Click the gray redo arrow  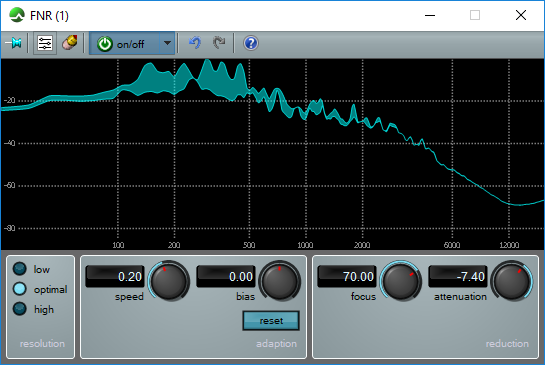[219, 43]
